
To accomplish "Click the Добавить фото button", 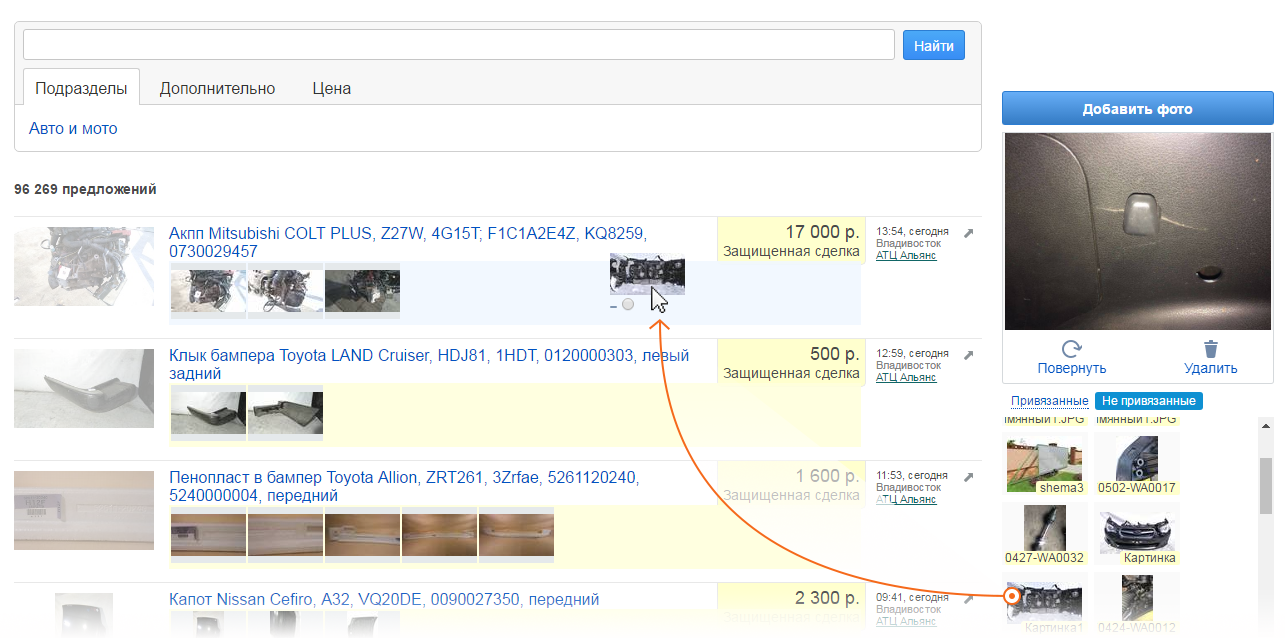I will (1137, 109).
